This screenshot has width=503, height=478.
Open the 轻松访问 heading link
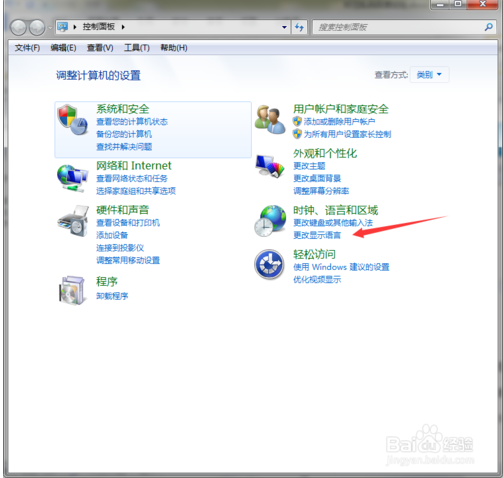(x=314, y=254)
